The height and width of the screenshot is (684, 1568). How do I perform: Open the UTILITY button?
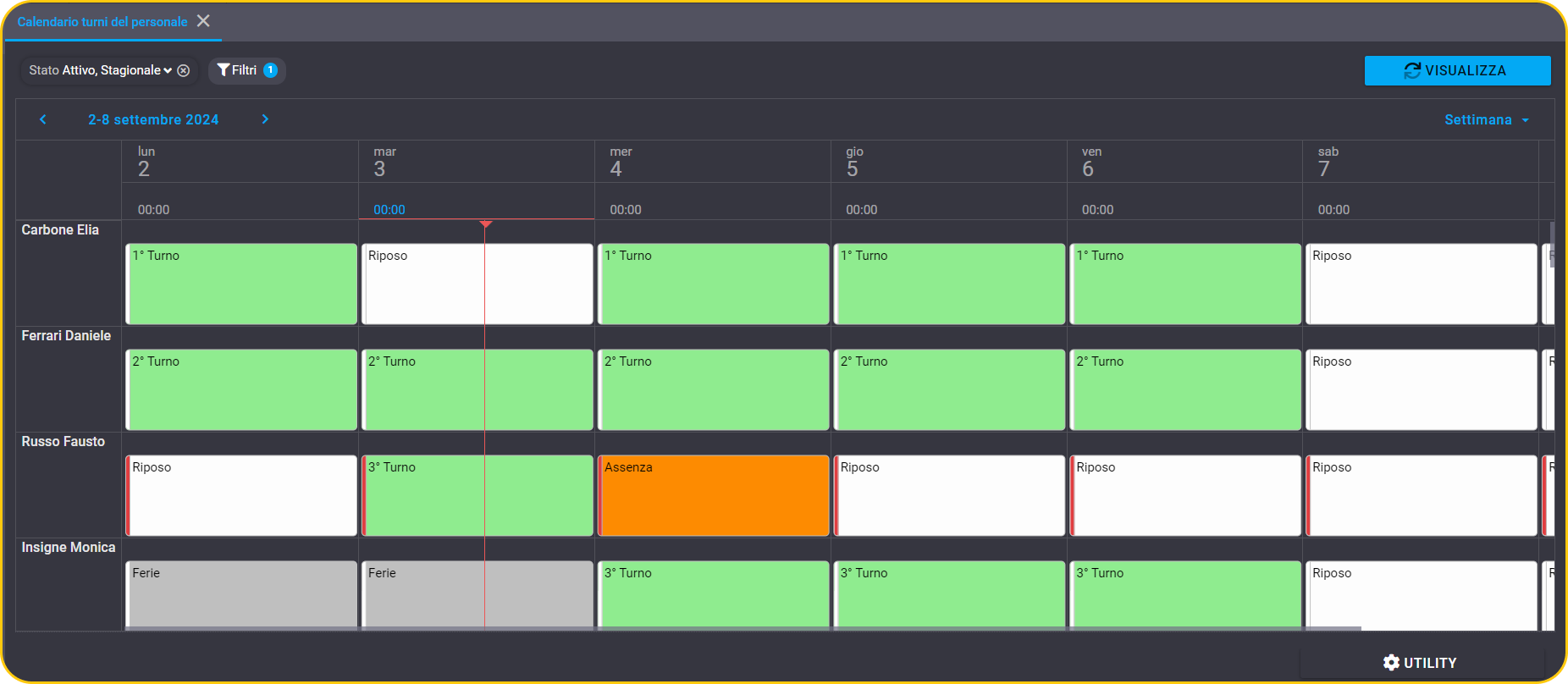[1422, 663]
